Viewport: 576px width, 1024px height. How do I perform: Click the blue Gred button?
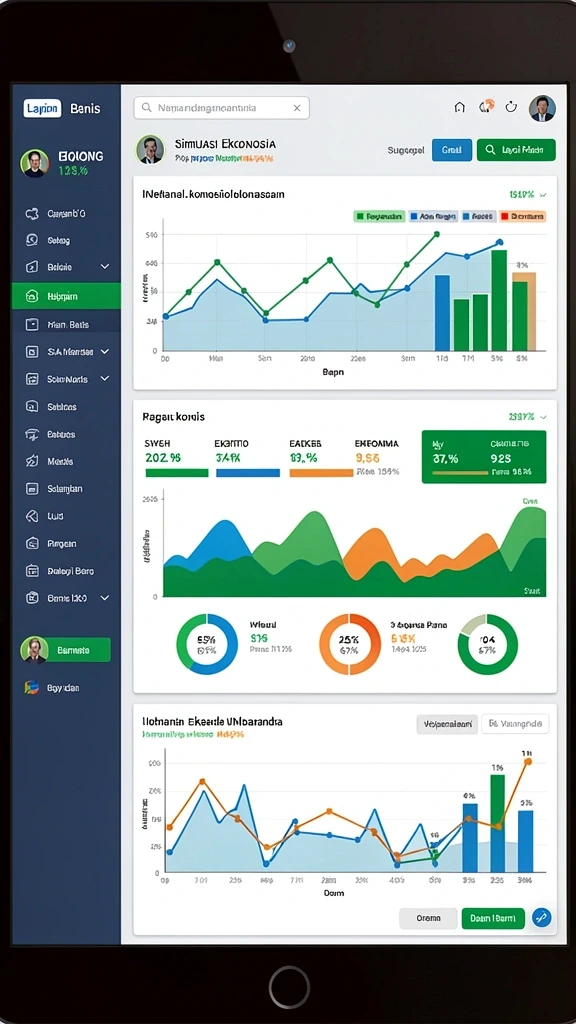[452, 150]
